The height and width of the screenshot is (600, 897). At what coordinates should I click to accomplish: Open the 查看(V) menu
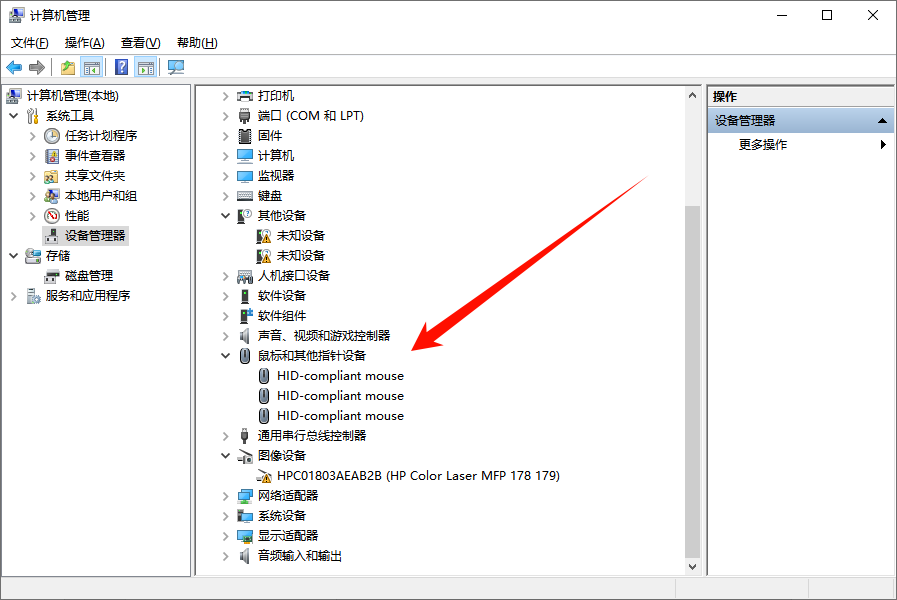[140, 43]
